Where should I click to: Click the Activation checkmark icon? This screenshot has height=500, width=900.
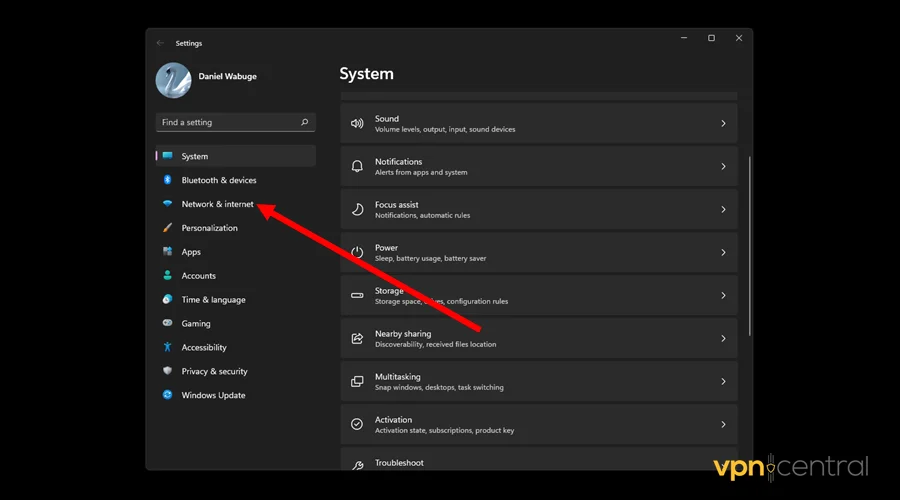[357, 424]
